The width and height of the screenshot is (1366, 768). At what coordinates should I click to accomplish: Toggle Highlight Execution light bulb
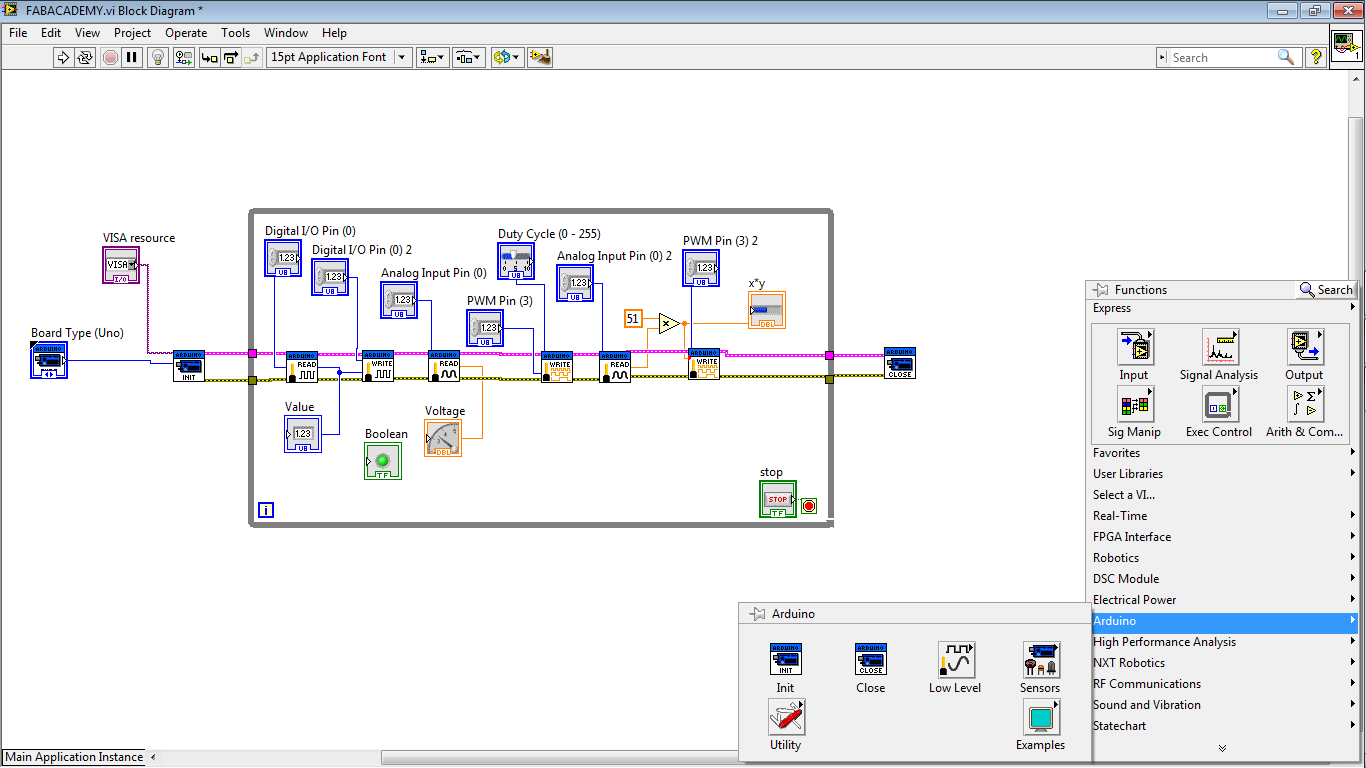[158, 58]
